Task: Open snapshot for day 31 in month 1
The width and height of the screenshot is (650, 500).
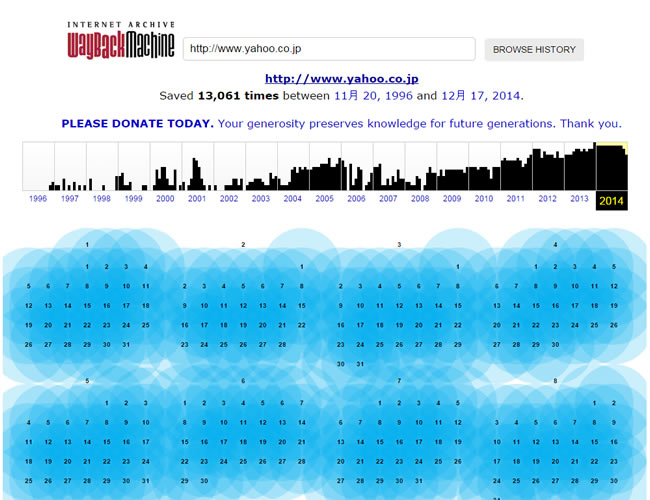Action: (126, 345)
